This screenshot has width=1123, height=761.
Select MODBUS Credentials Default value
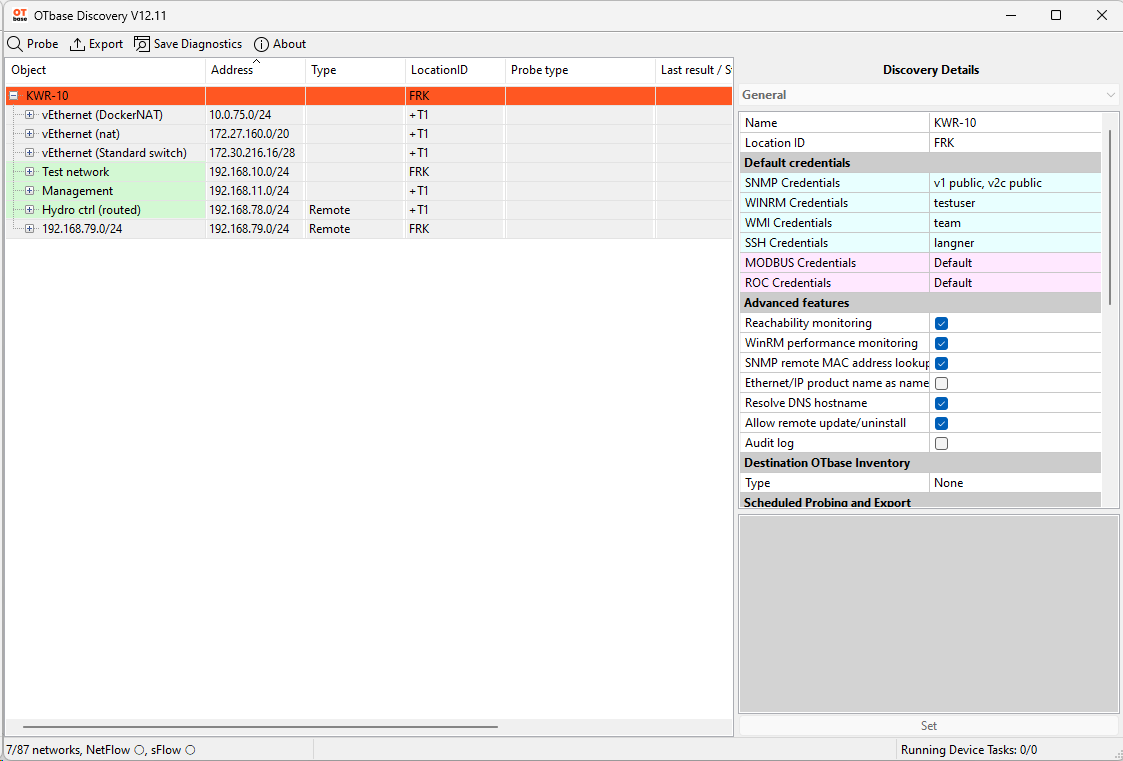tap(1015, 263)
